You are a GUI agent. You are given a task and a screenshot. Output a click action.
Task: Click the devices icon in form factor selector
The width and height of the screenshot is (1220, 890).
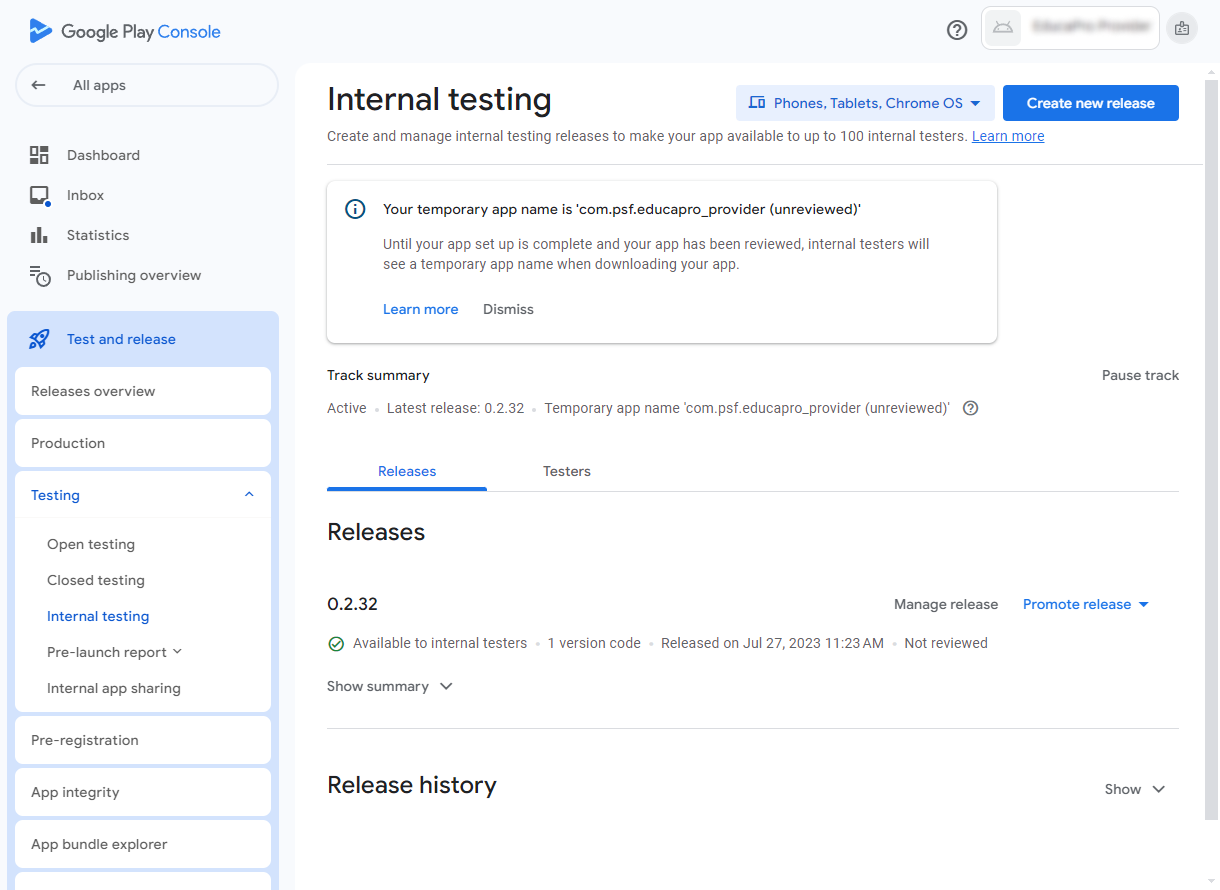757,103
